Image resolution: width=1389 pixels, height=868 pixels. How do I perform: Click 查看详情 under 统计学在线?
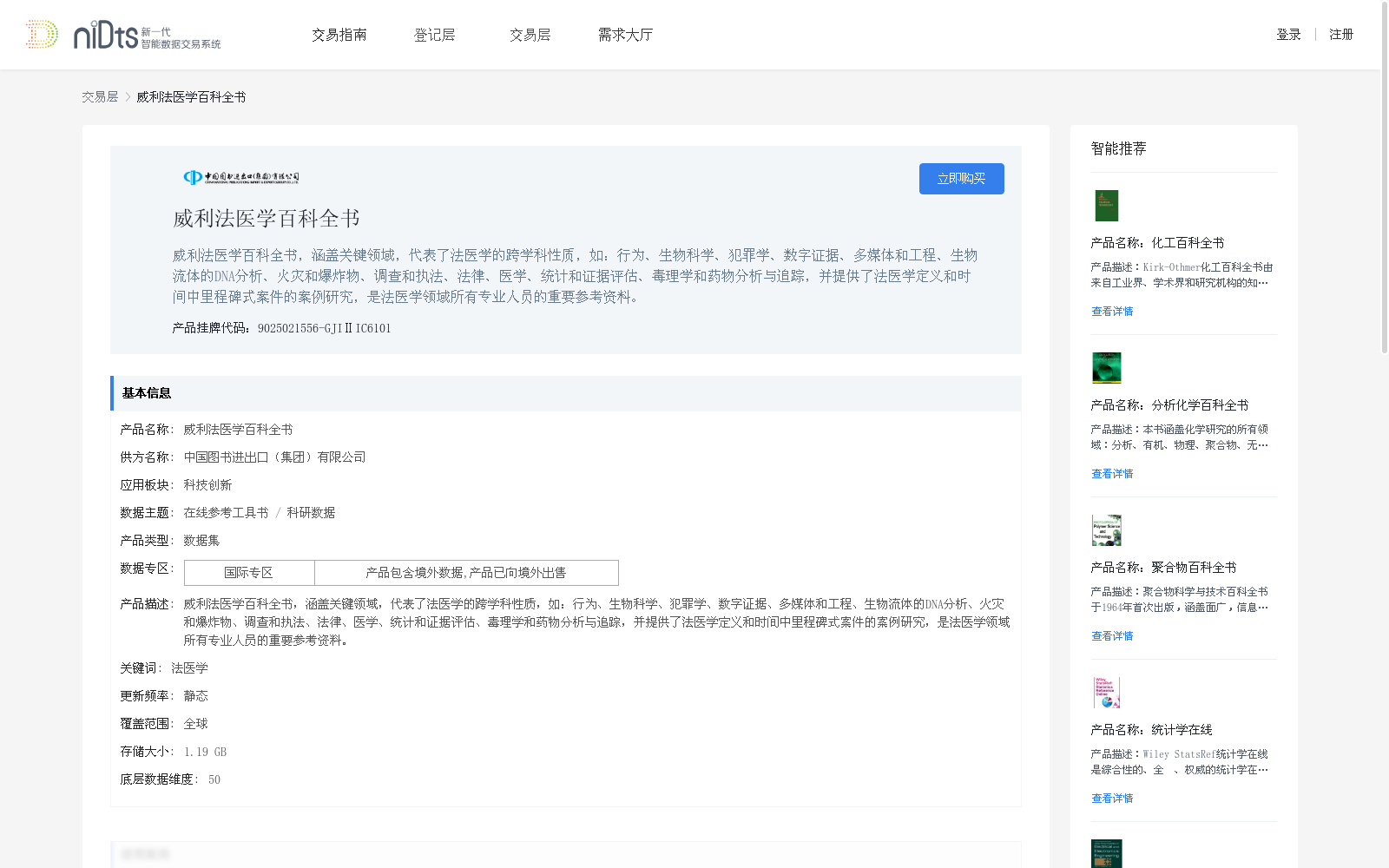1112,799
